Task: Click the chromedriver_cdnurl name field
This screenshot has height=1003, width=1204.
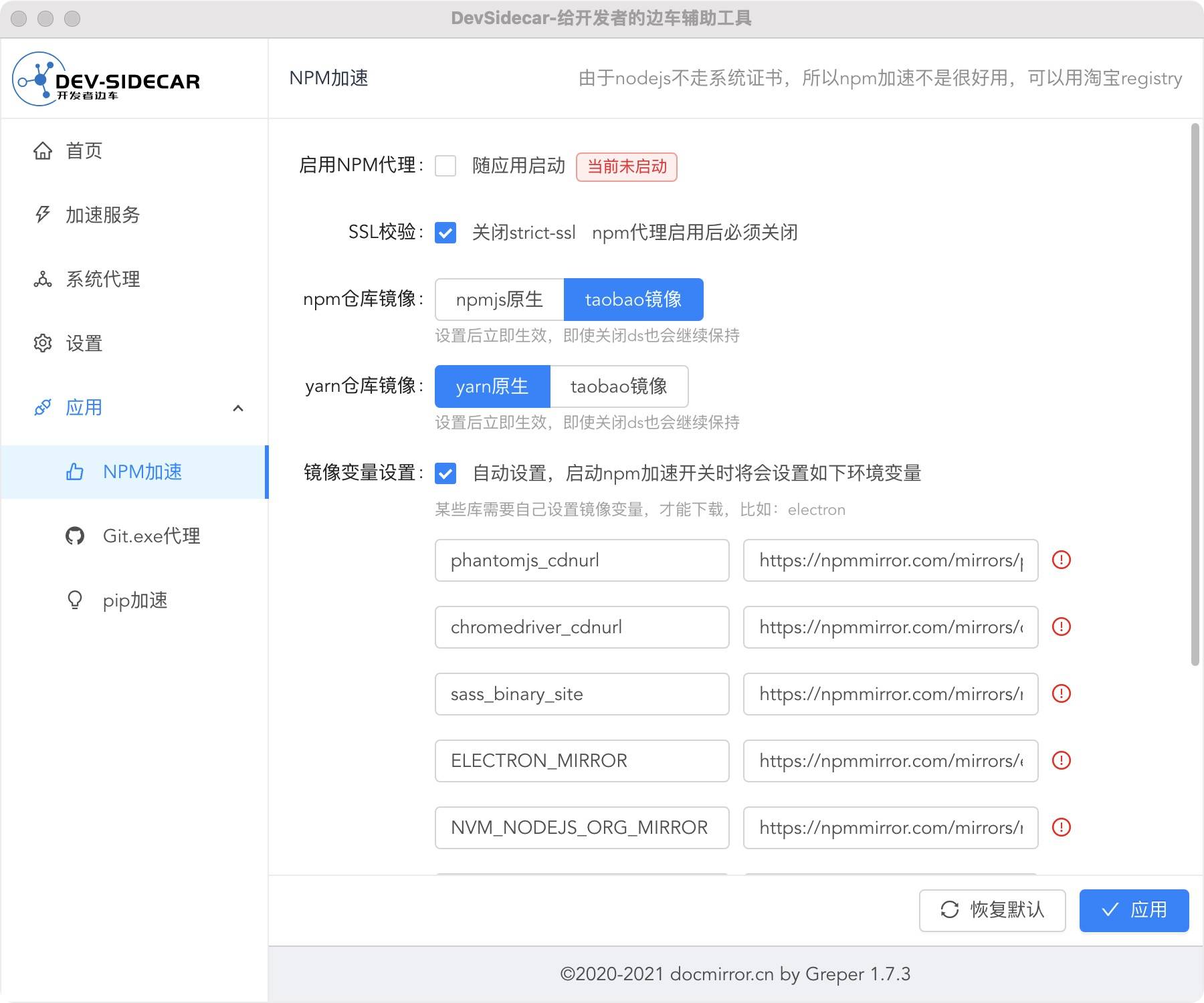Action: point(582,627)
